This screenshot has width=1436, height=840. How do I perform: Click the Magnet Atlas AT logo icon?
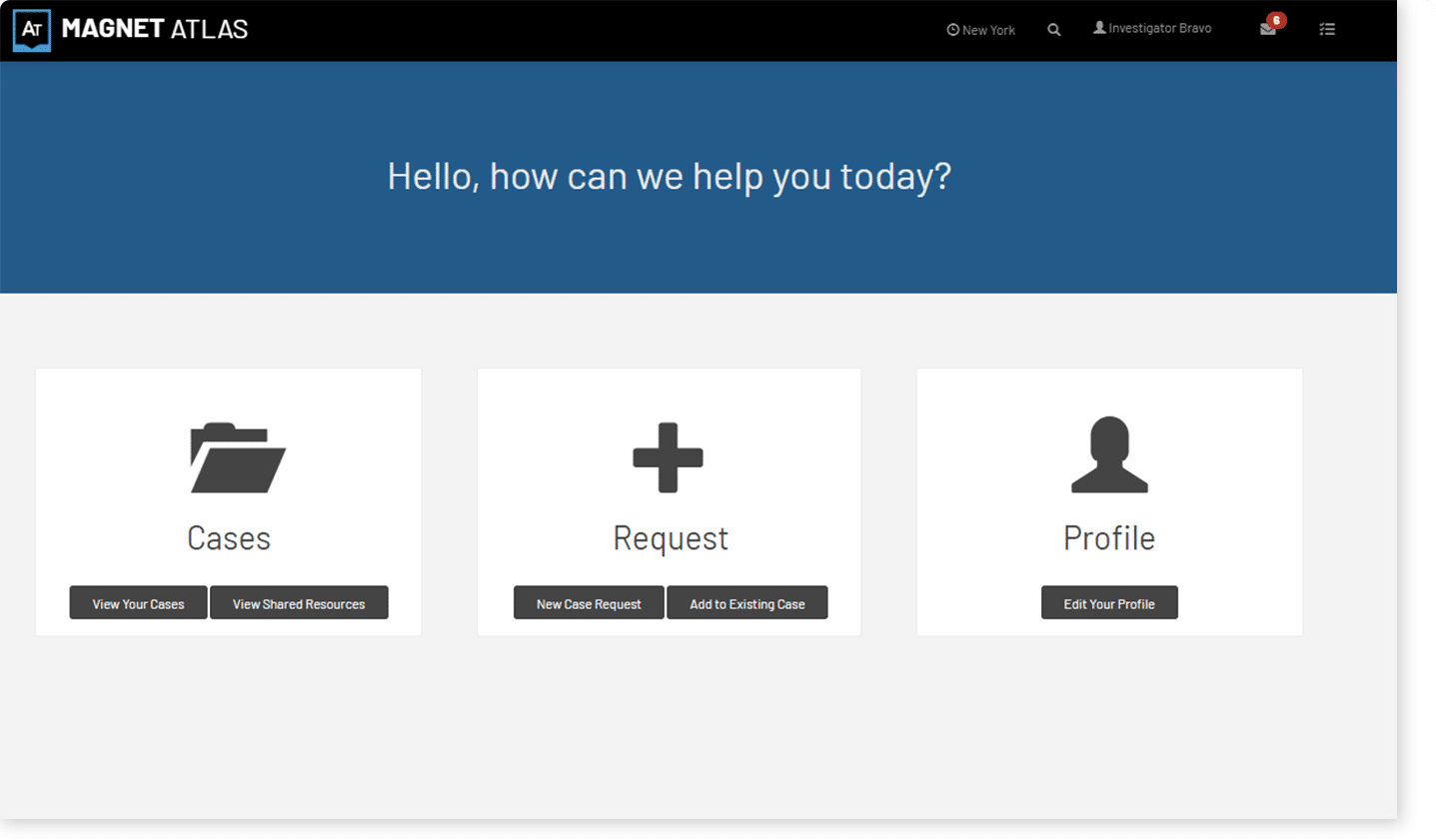[32, 30]
